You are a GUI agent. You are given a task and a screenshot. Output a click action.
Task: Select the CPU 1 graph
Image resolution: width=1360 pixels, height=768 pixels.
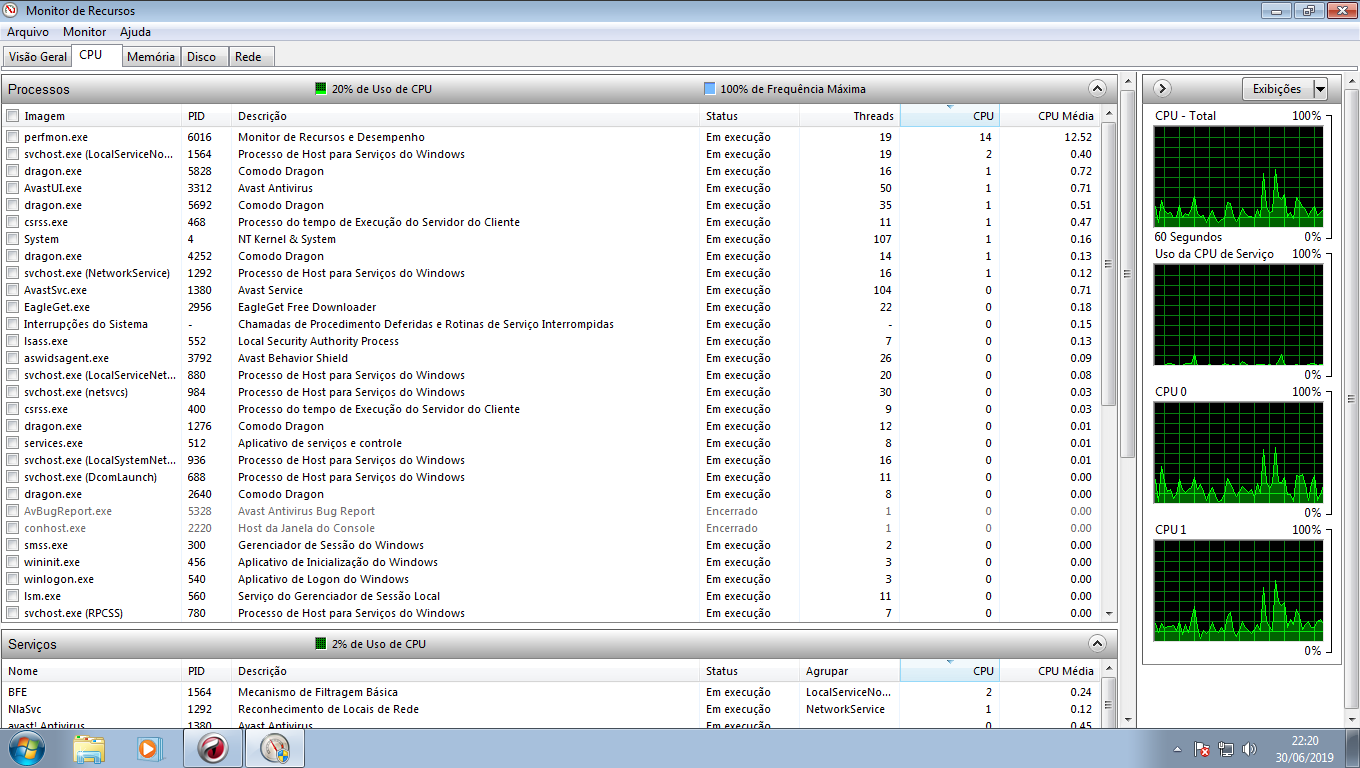(x=1238, y=589)
